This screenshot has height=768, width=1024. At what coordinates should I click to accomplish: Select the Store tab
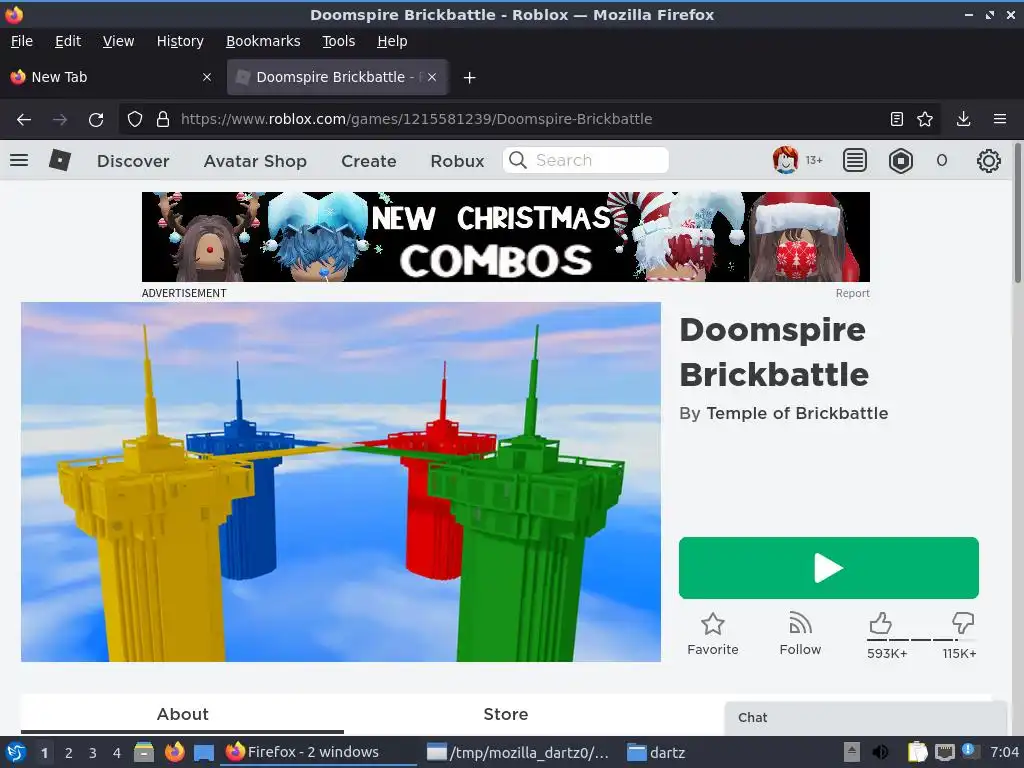click(x=505, y=714)
